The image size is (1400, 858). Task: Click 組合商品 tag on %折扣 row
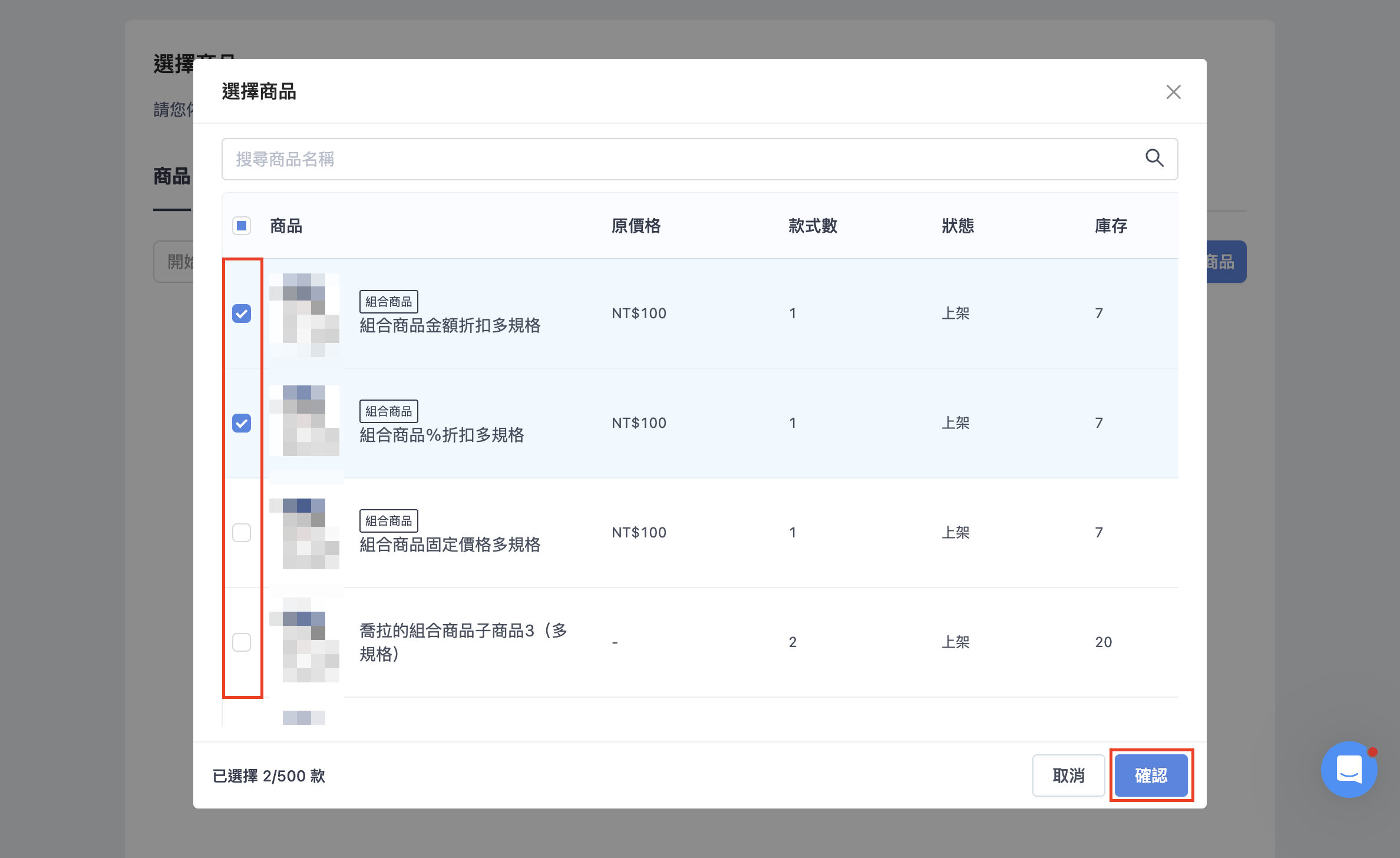tap(389, 411)
